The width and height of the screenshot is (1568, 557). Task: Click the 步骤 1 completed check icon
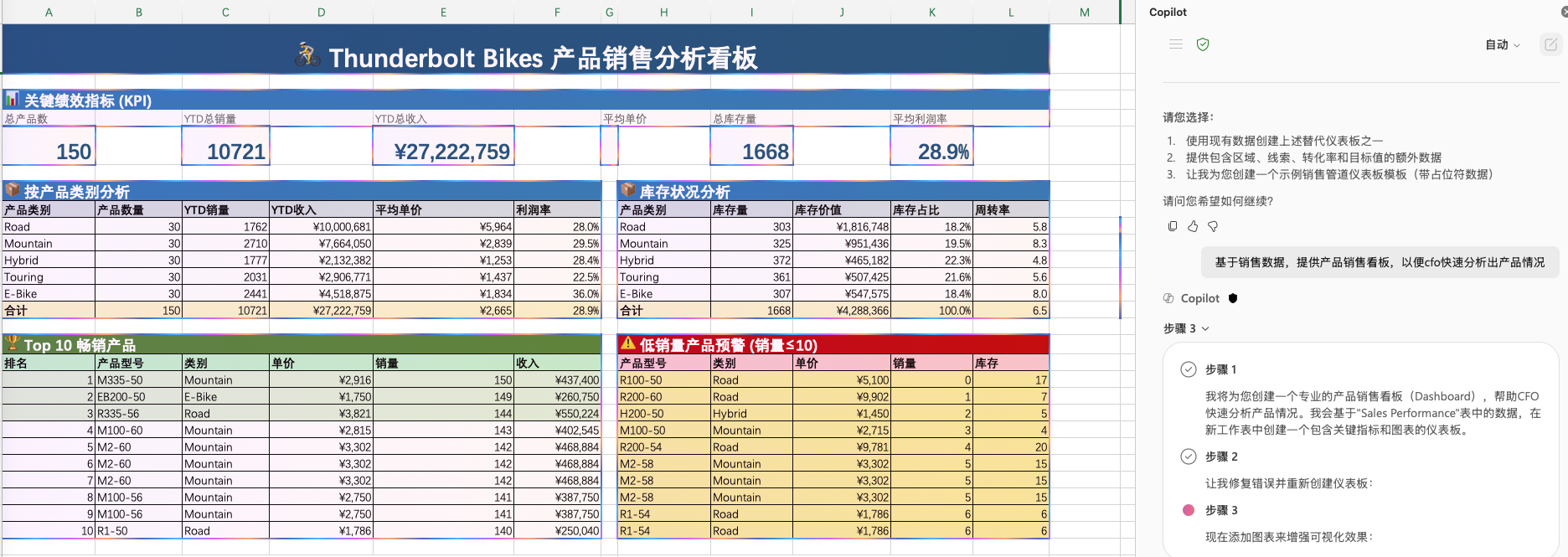tap(1188, 369)
